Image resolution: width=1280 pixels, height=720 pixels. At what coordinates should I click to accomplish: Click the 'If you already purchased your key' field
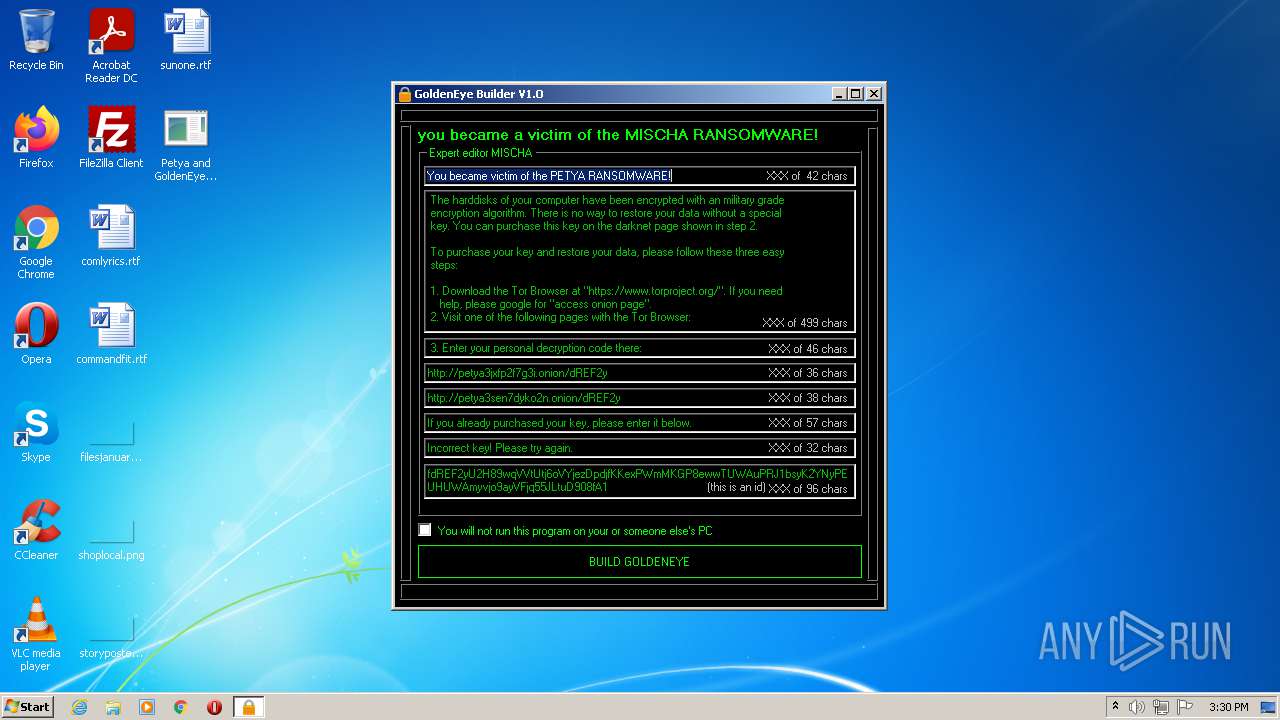pyautogui.click(x=640, y=422)
